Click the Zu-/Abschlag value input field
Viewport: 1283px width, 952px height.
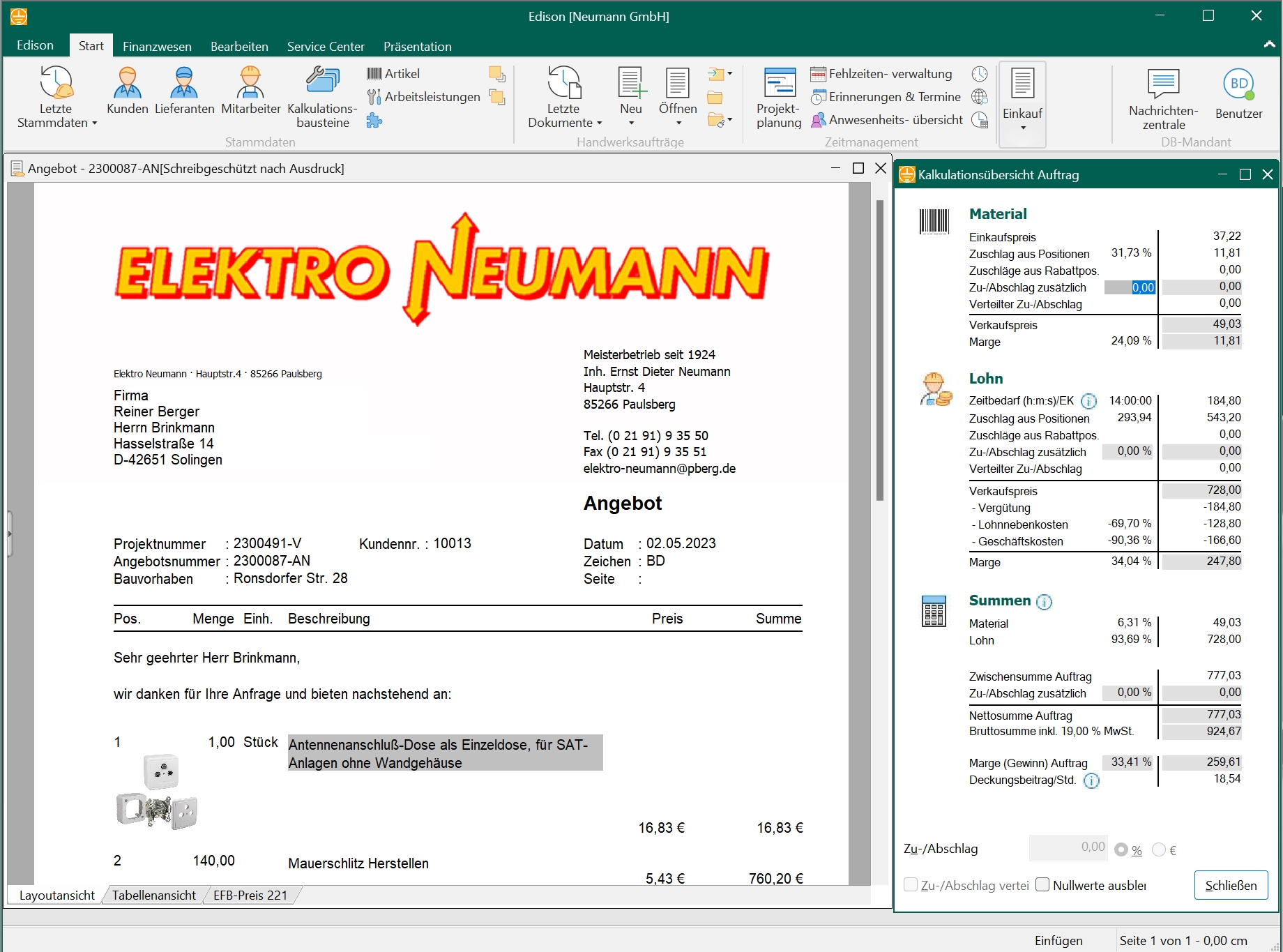pyautogui.click(x=1068, y=848)
